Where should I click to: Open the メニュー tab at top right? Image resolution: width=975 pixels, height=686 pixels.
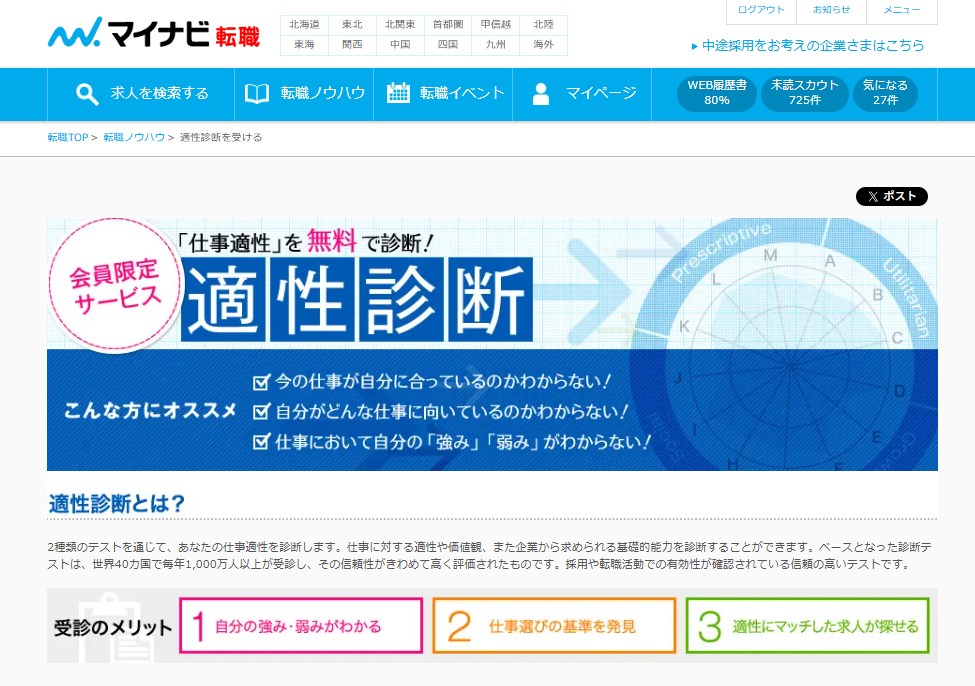(x=901, y=10)
